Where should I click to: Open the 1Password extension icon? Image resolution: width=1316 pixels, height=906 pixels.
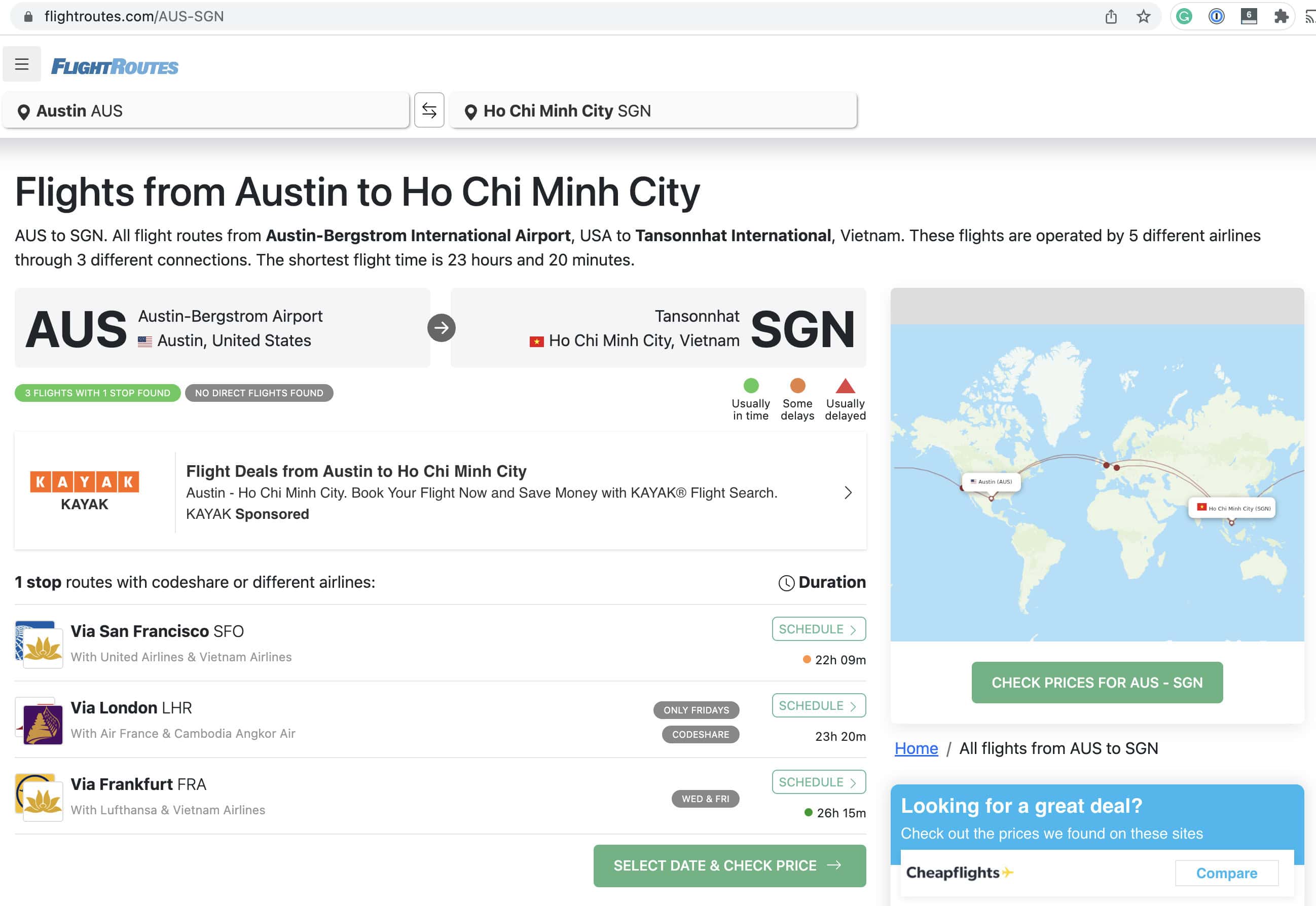1216,16
